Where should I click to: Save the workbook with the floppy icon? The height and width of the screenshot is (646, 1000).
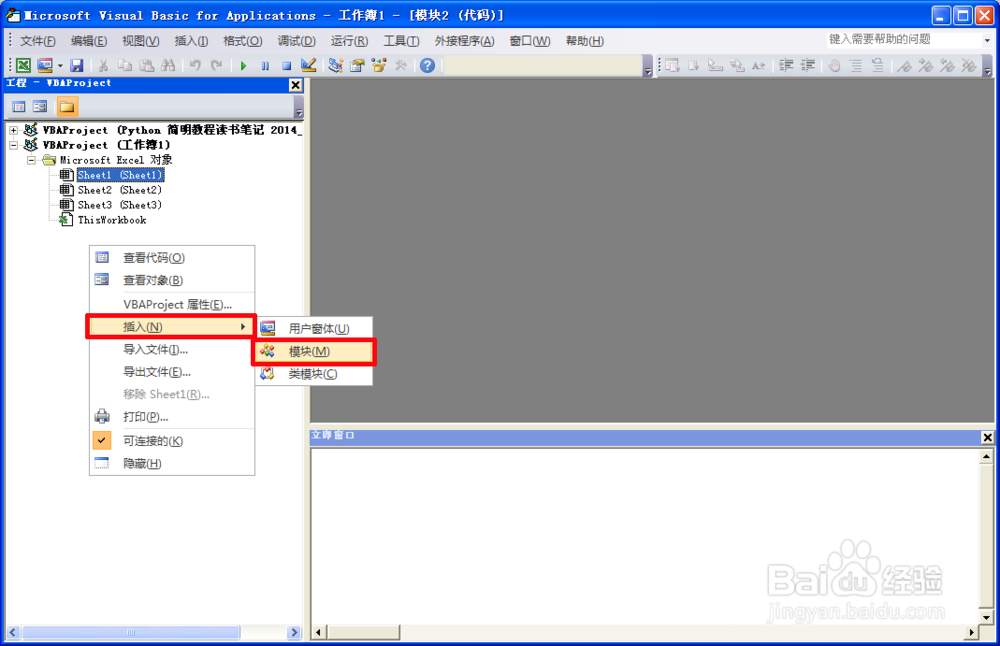[77, 65]
